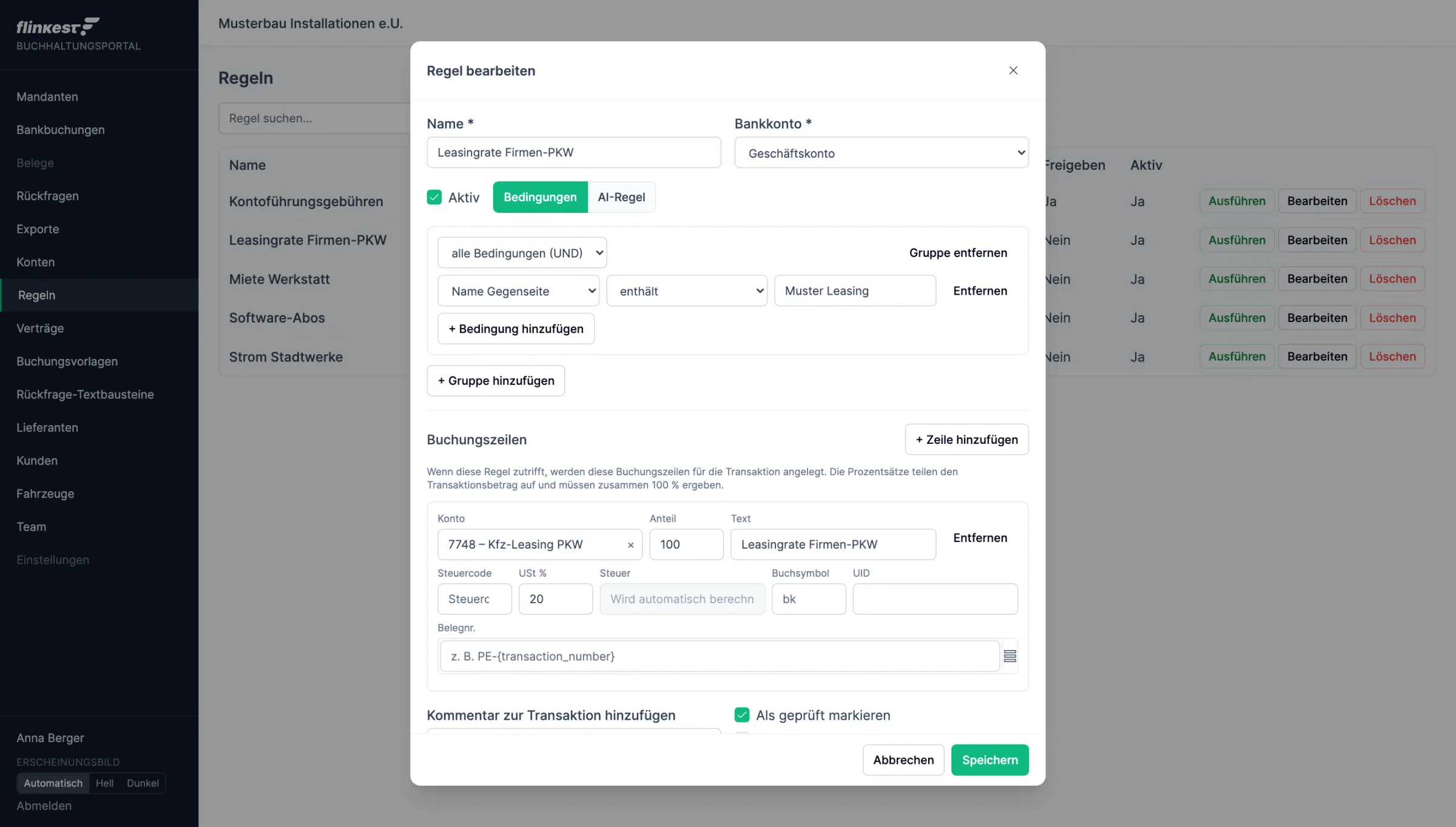Click the USt % field showing 20
The height and width of the screenshot is (827, 1456).
pyautogui.click(x=556, y=599)
